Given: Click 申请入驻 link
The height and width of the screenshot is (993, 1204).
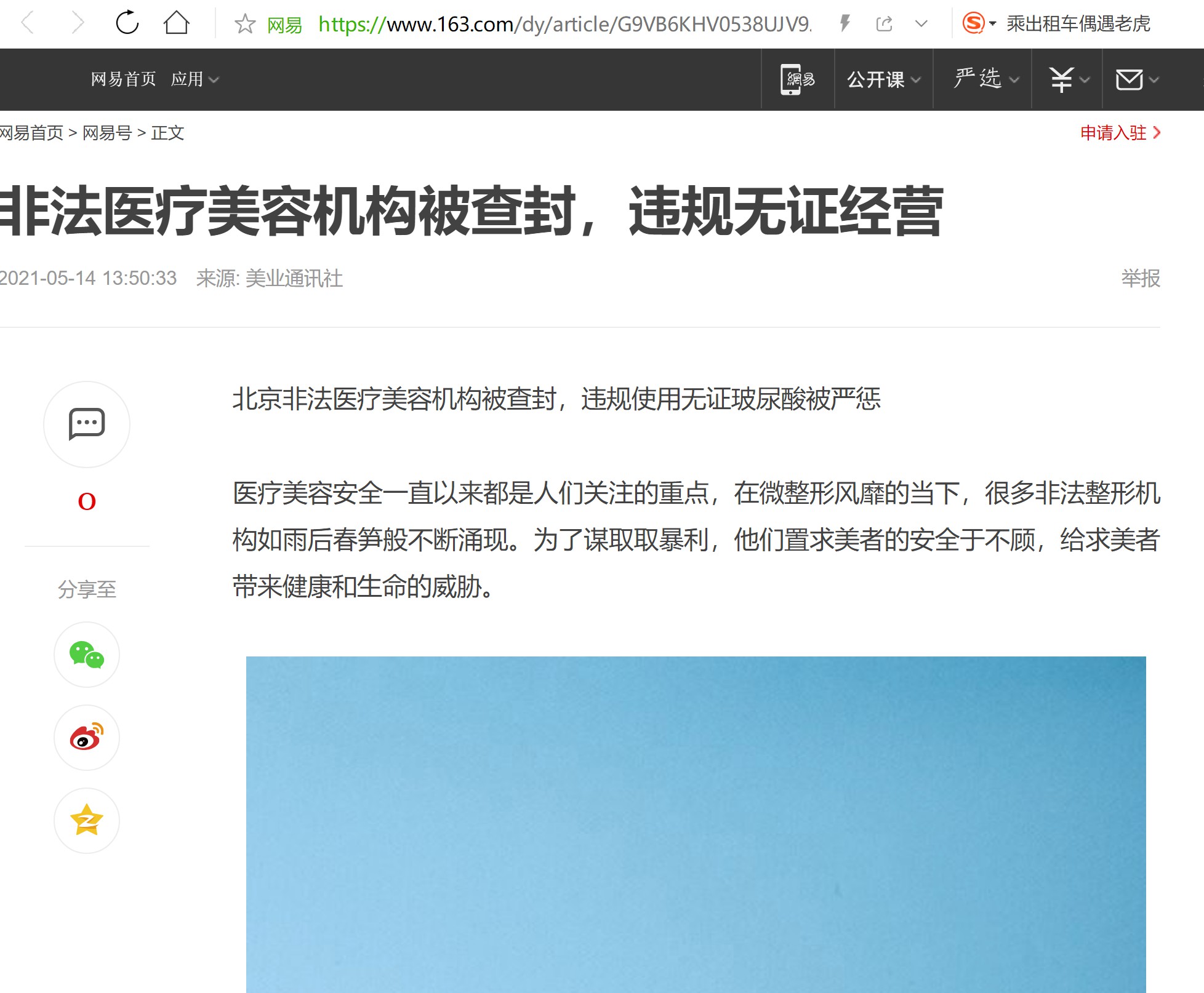Looking at the screenshot, I should click(1120, 133).
